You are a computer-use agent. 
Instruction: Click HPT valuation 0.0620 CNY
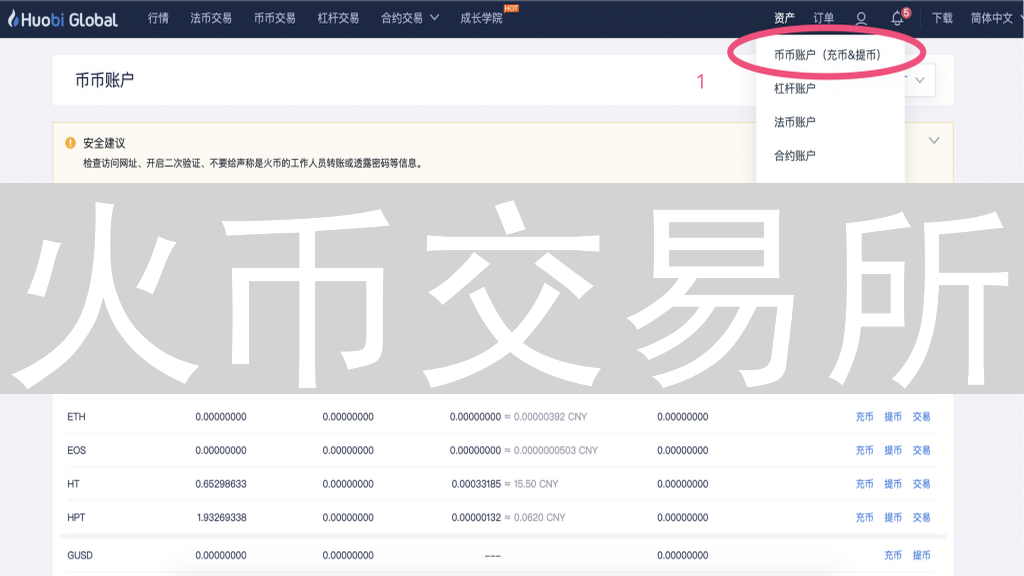click(539, 517)
